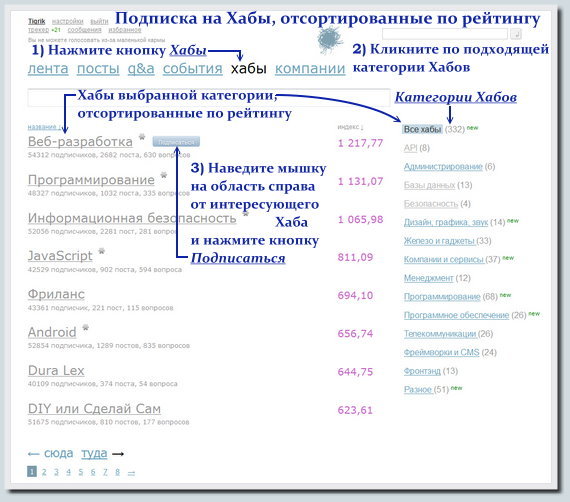Select the Базы данных category
570x502 pixels.
tap(429, 185)
